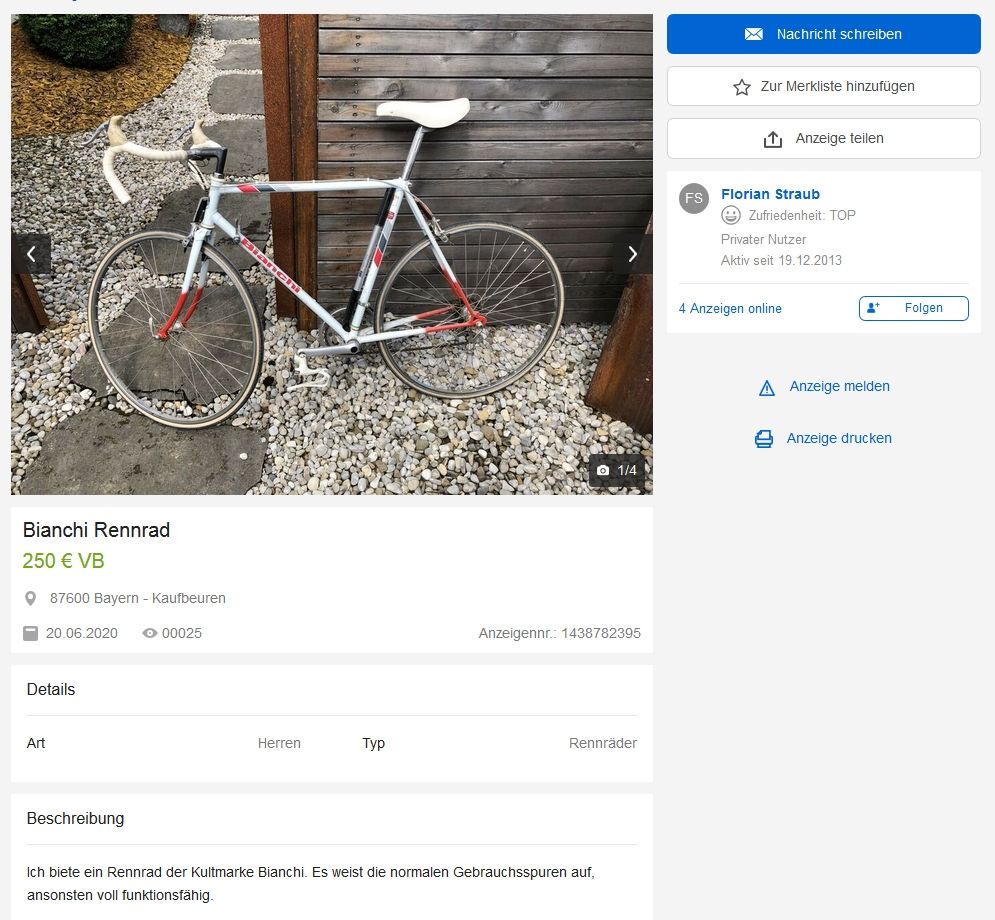Follow the seller with Folgen button
995x920 pixels.
click(913, 308)
